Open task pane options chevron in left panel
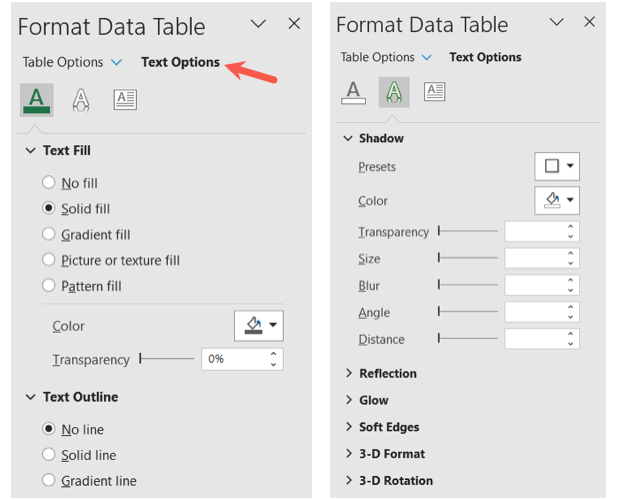 [x=258, y=23]
